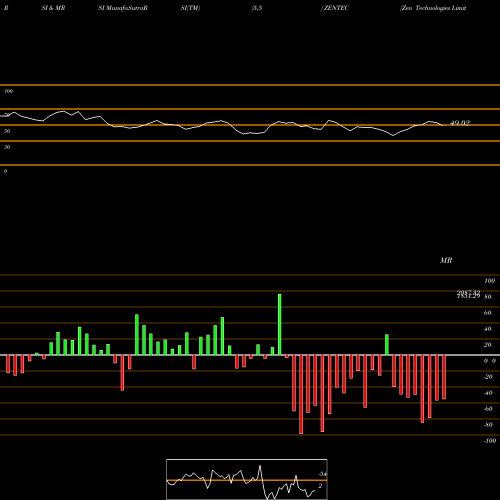Image resolution: width=500 pixels, height=500 pixels.
Task: Click the ZENTEC ticker label in header
Action: pyautogui.click(x=336, y=8)
